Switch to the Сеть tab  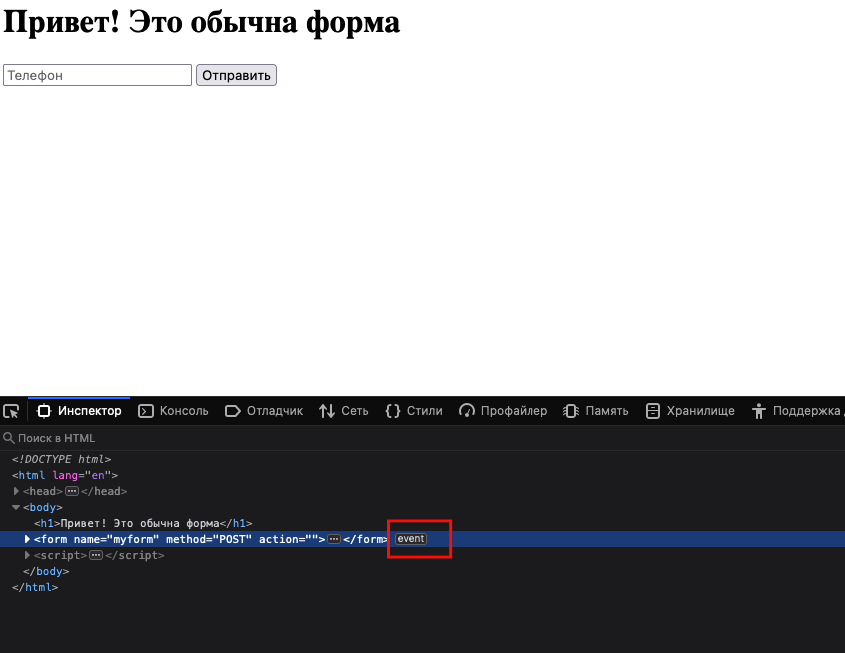click(x=344, y=411)
